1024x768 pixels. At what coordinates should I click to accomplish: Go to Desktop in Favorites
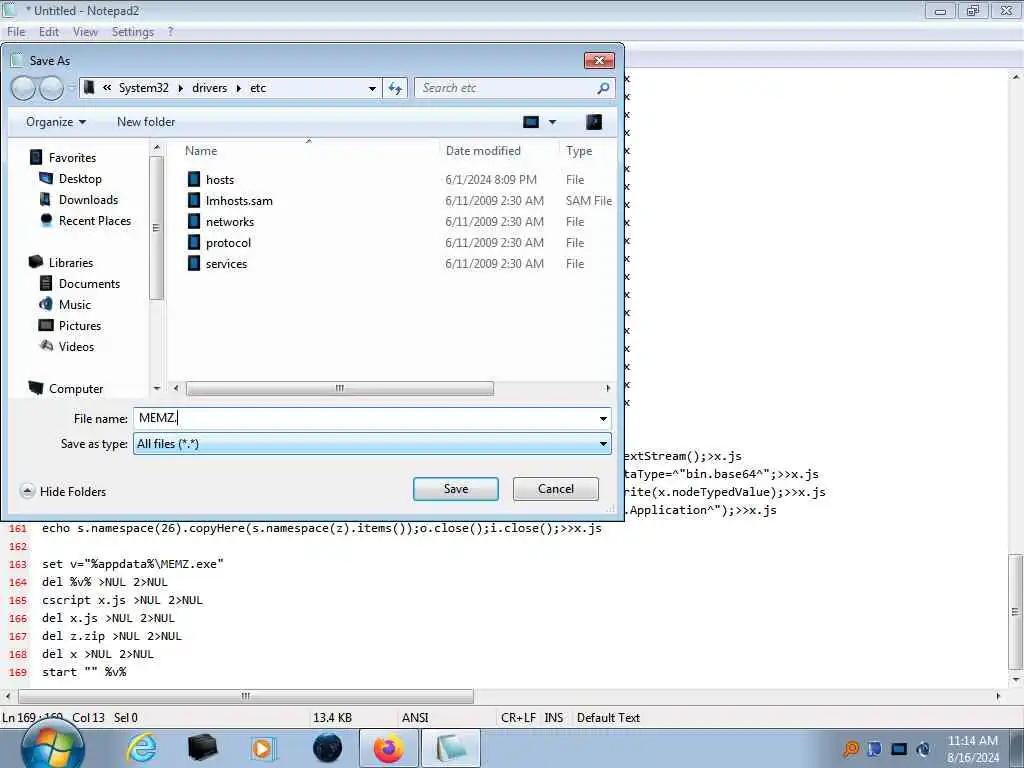[80, 178]
